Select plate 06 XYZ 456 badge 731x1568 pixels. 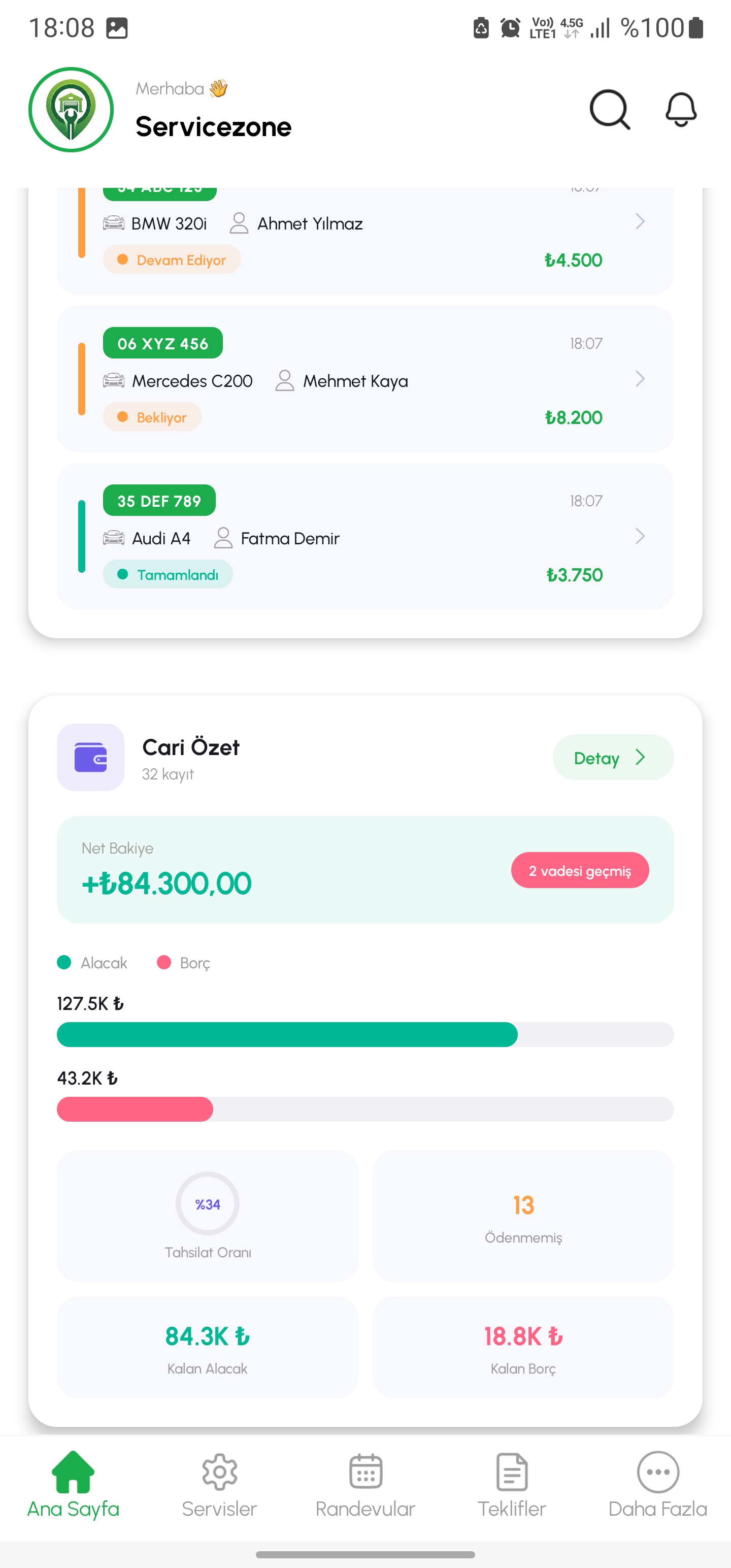pyautogui.click(x=162, y=343)
